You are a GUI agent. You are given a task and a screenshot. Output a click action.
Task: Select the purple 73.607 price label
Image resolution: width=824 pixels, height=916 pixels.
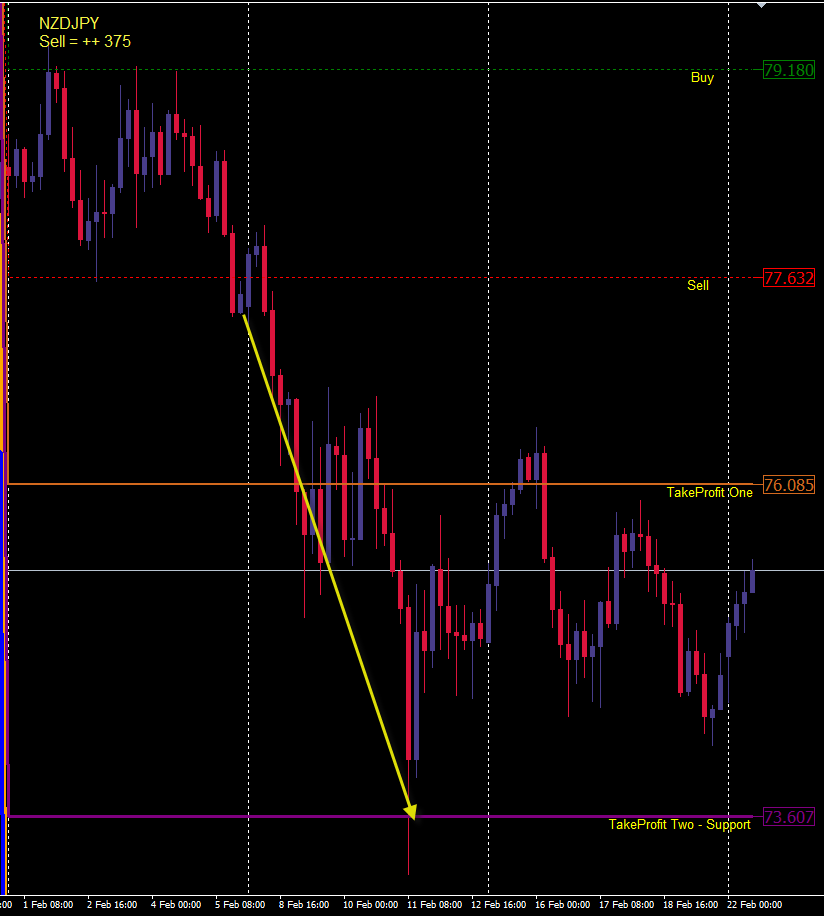pyautogui.click(x=789, y=817)
